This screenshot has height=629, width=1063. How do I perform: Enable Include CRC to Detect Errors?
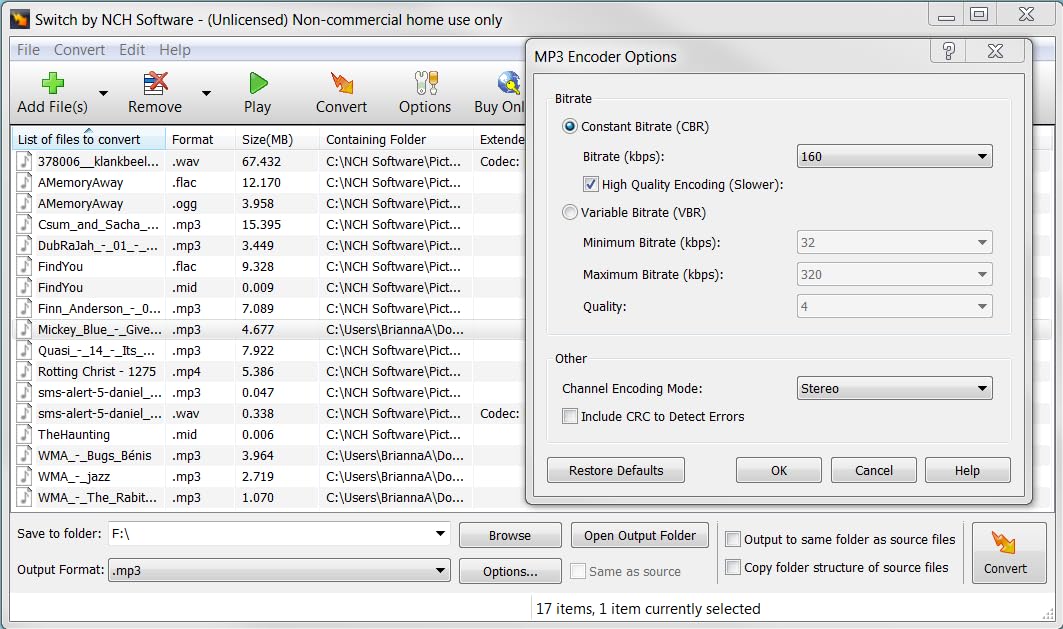point(570,416)
